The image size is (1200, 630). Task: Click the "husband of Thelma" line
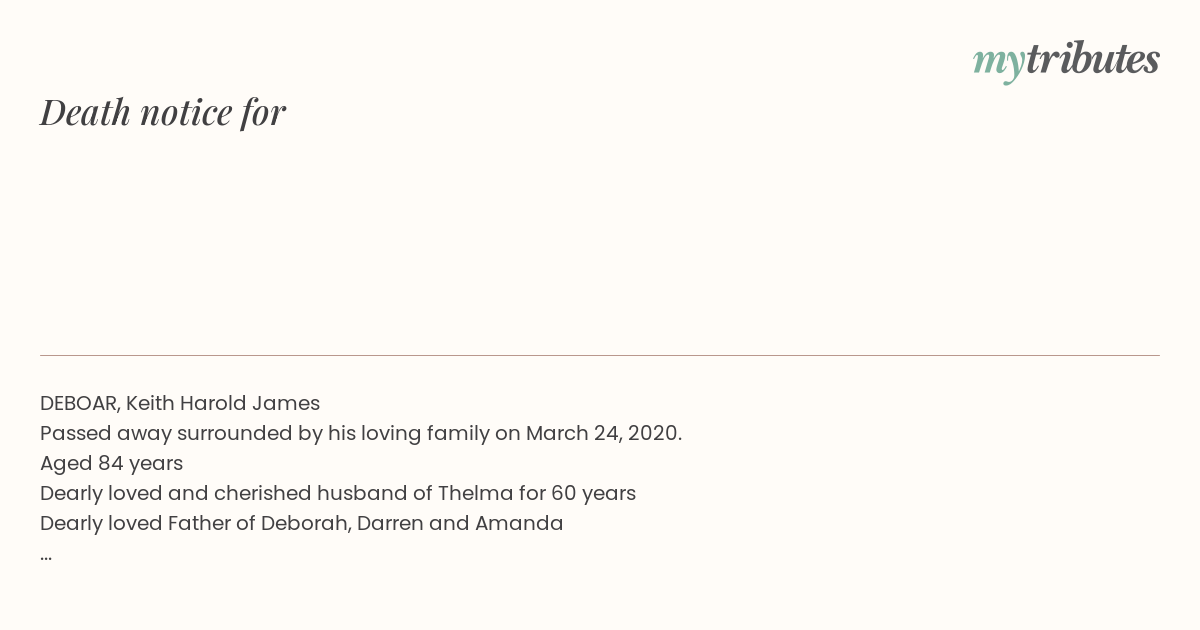click(338, 493)
